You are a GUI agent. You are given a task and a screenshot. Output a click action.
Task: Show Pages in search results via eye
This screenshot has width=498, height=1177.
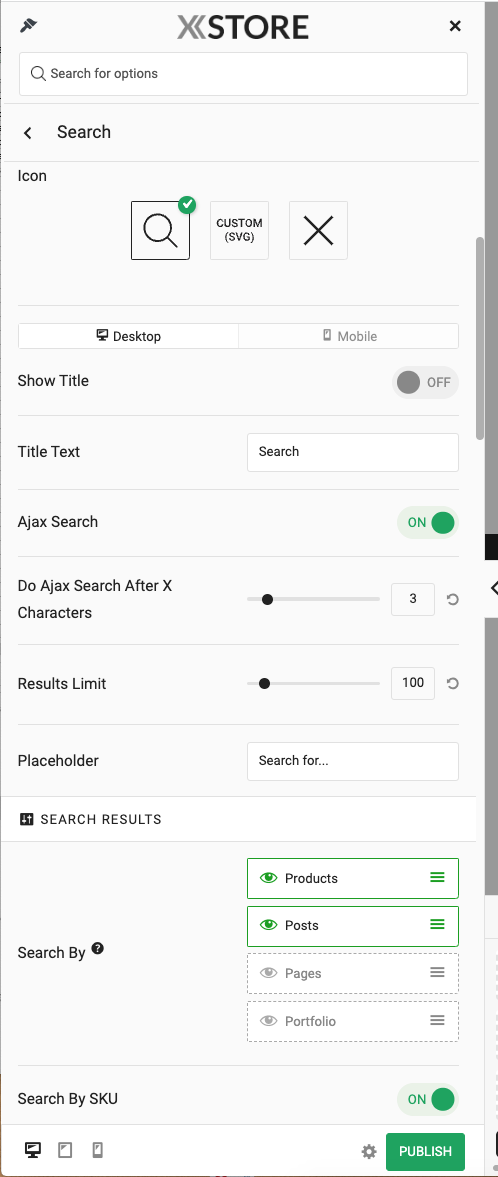268,973
